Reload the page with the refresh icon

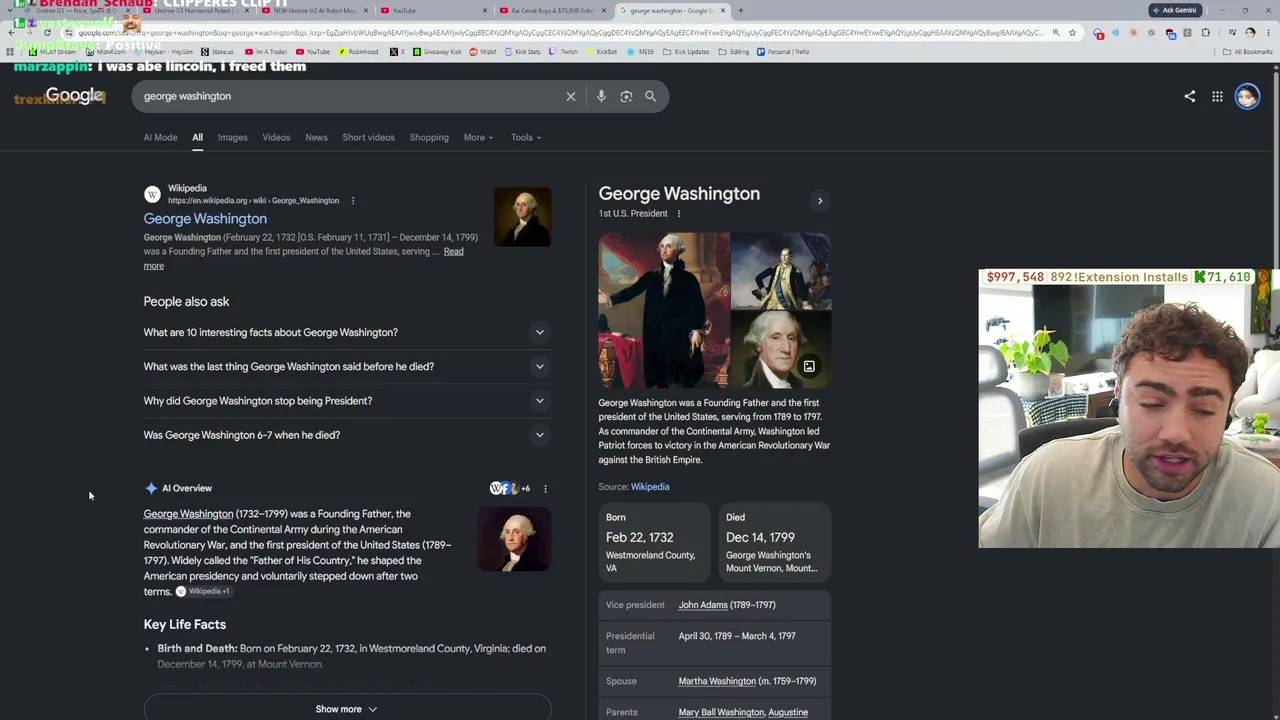point(47,32)
